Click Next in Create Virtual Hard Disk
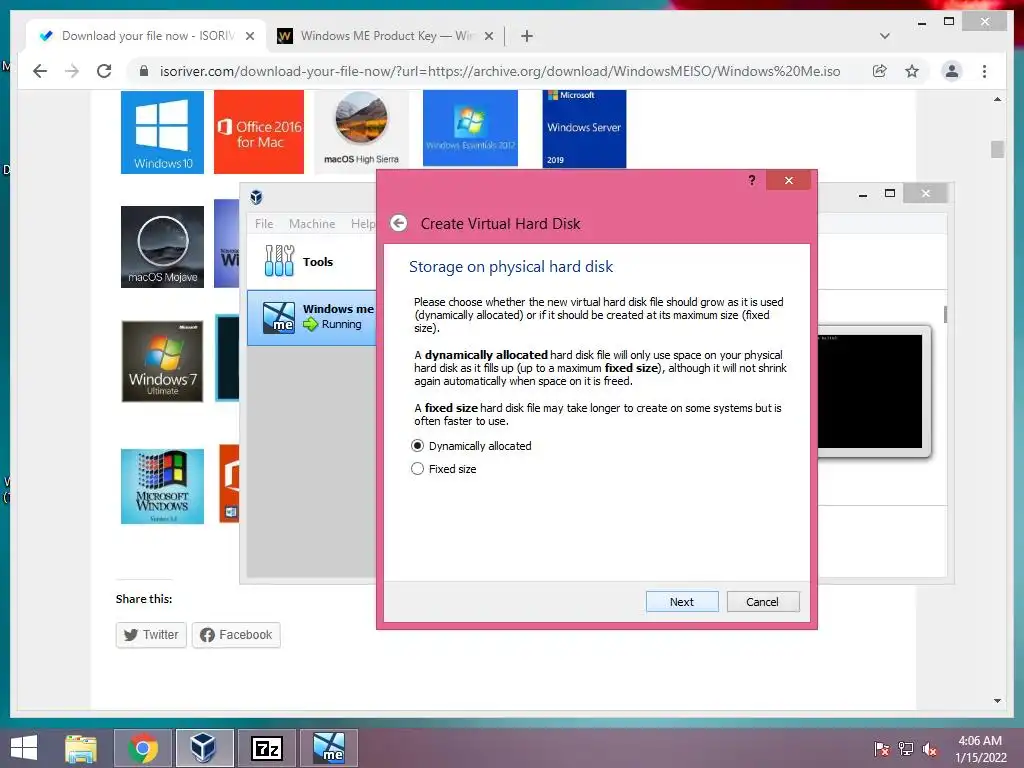The image size is (1024, 768). point(682,601)
